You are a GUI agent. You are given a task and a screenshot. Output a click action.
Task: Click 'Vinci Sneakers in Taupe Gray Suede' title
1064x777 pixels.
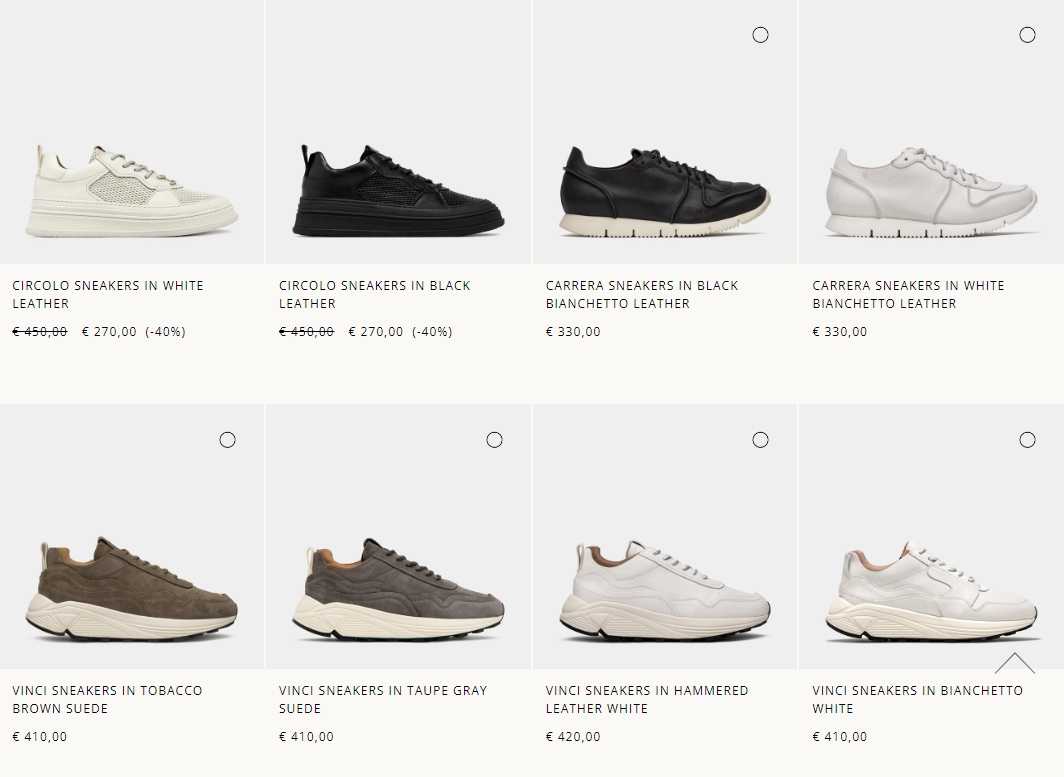click(383, 699)
